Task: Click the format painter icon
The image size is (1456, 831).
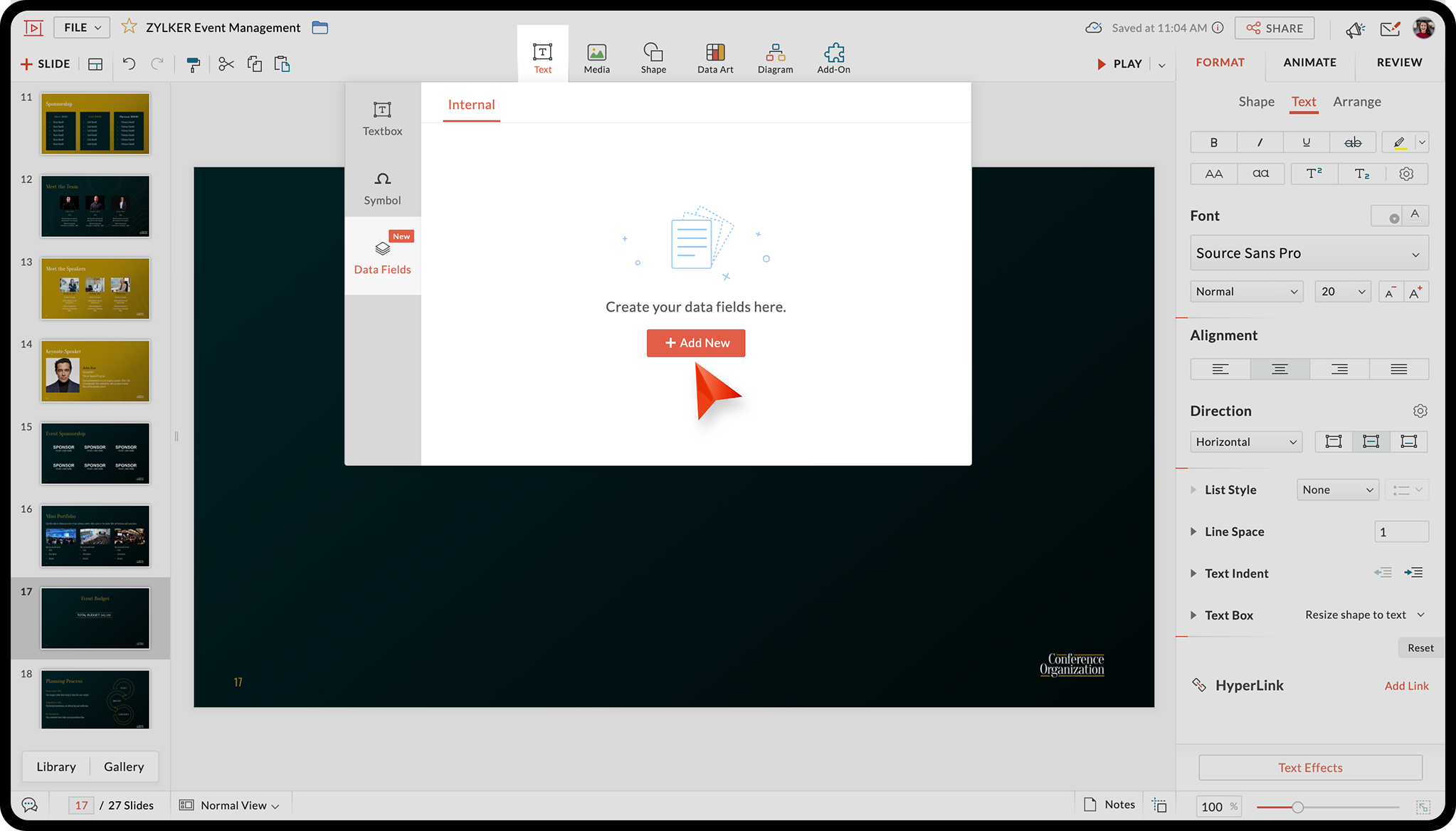Action: [193, 65]
